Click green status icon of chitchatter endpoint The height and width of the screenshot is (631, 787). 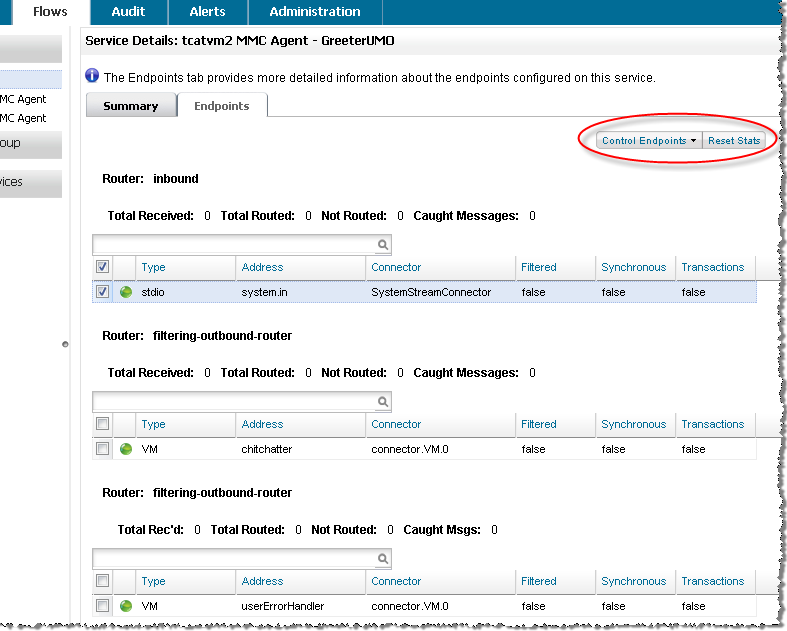coord(126,449)
